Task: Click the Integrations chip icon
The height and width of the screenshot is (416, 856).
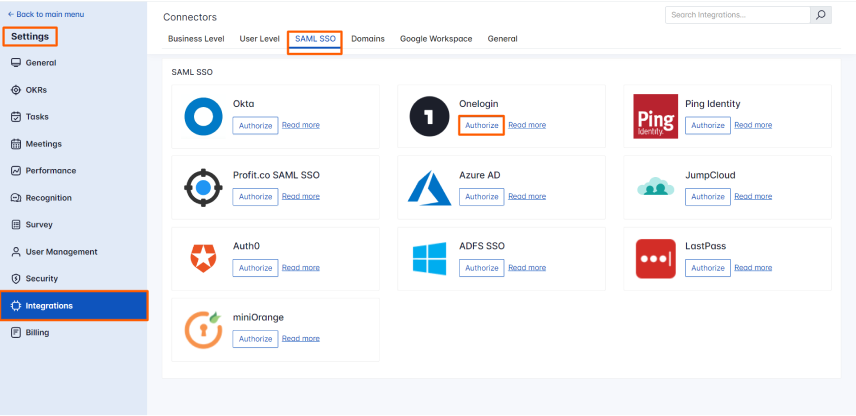Action: click(16, 306)
